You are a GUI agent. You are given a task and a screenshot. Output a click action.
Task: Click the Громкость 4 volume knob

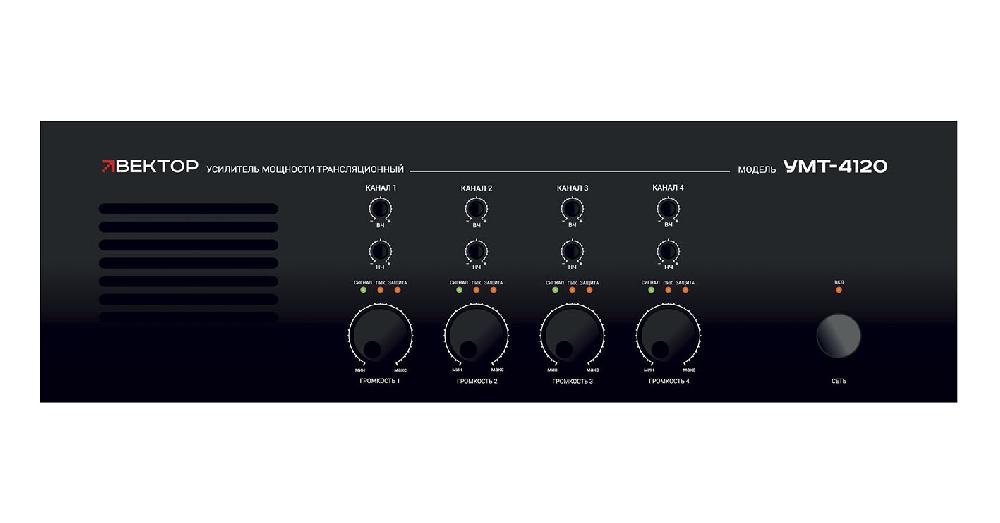pyautogui.click(x=666, y=337)
